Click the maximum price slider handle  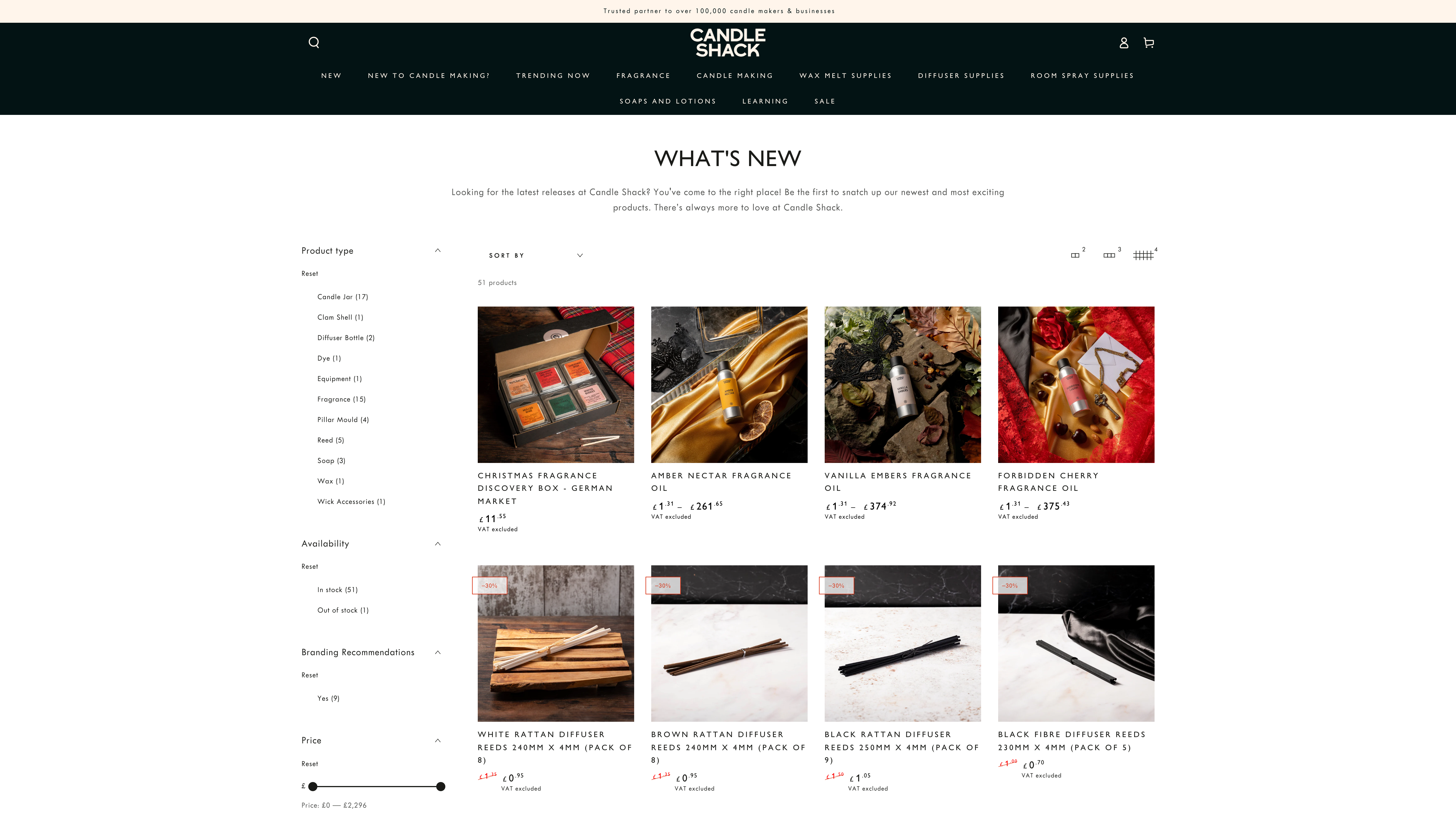point(441,786)
